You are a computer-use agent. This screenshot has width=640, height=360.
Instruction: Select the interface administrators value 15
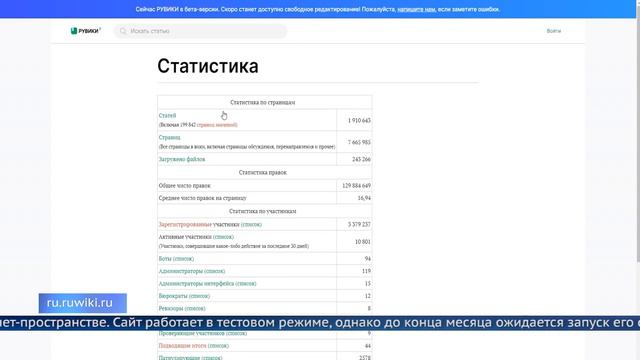(367, 283)
